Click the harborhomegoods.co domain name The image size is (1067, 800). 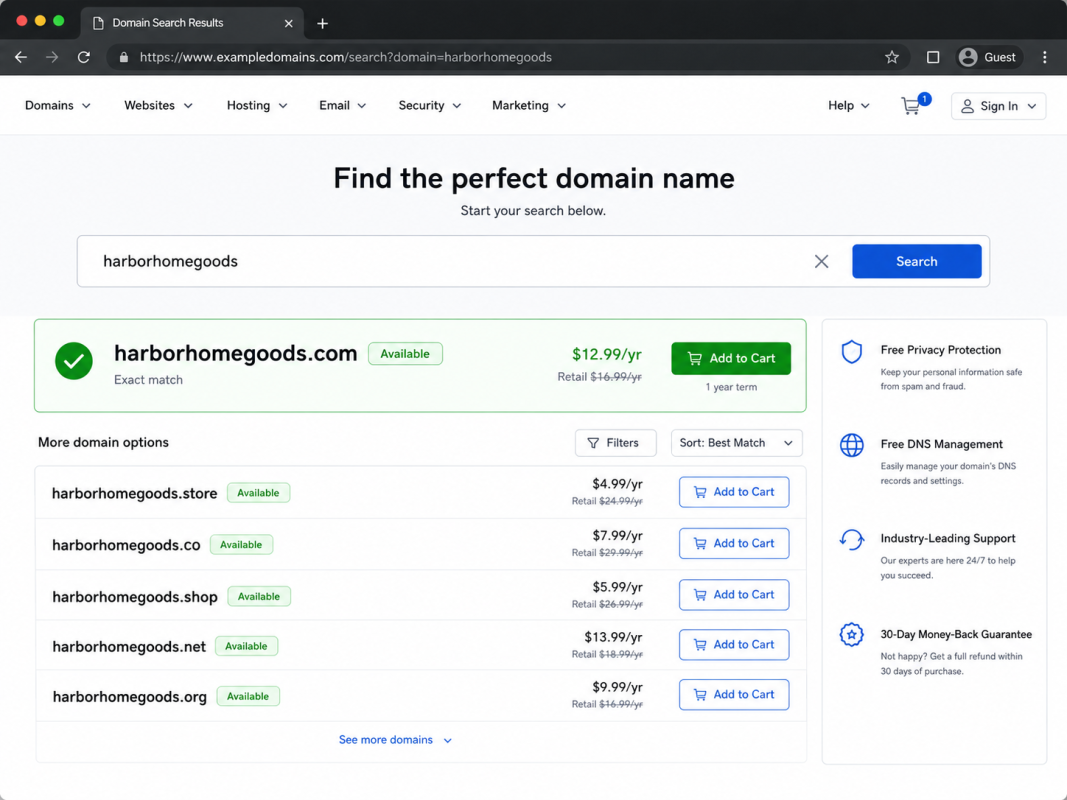pos(126,545)
